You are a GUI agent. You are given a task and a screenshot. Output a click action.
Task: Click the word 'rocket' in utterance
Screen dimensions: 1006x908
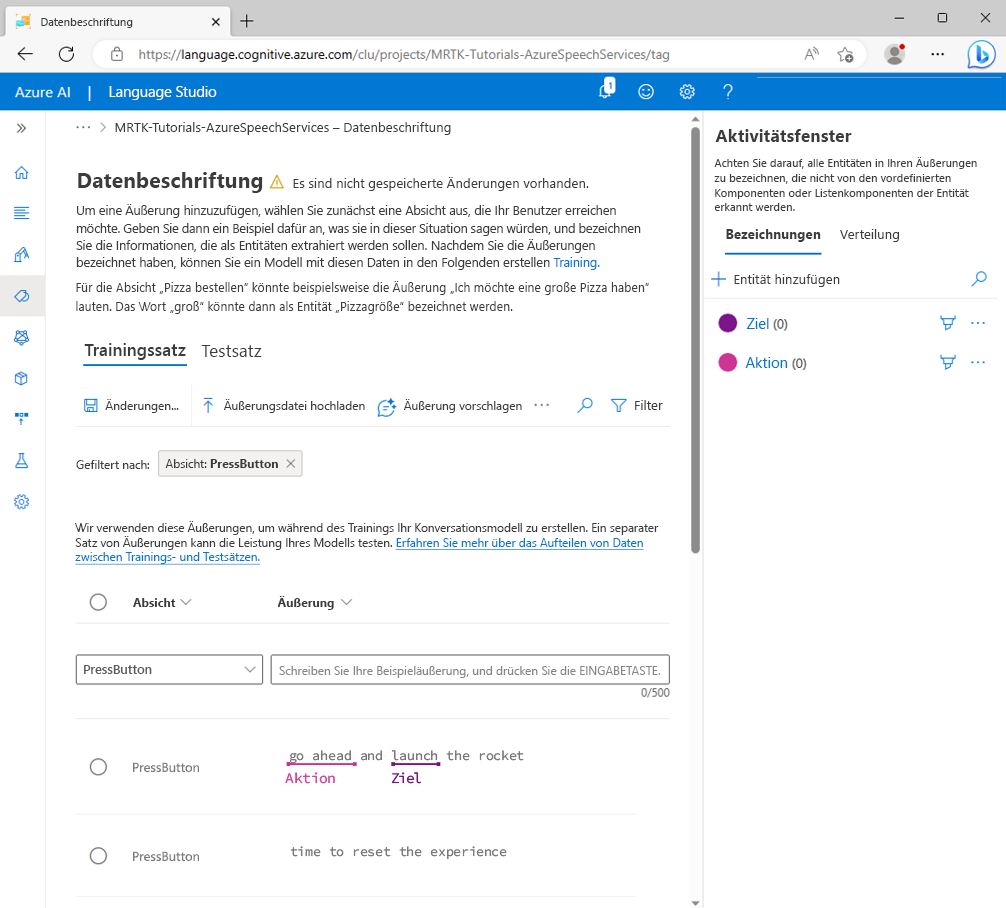tap(500, 755)
